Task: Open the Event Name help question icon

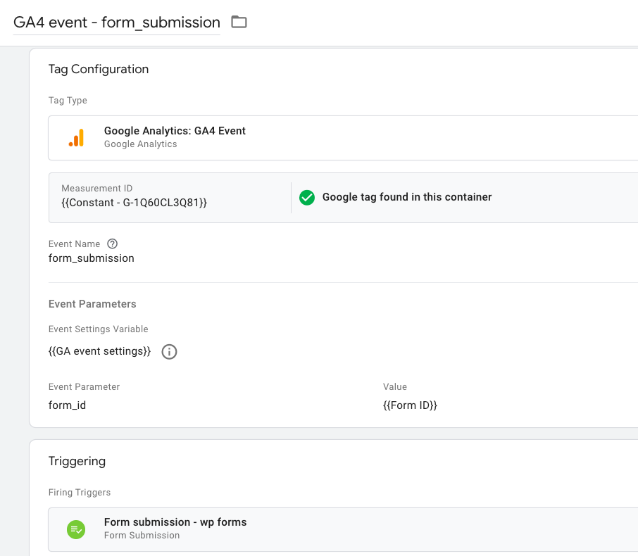Action: coord(112,243)
